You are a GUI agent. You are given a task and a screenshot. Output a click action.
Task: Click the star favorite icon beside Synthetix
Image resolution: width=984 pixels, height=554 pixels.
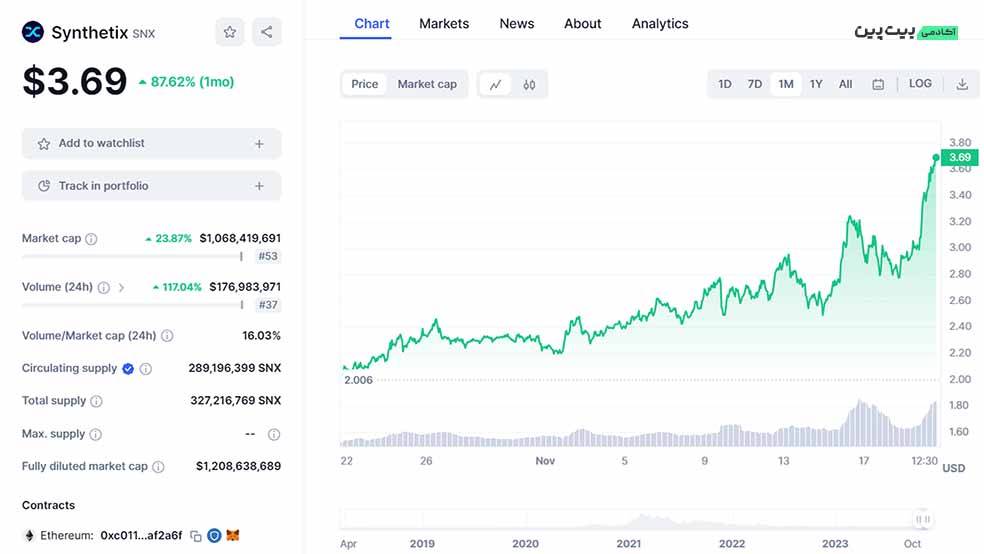pyautogui.click(x=230, y=32)
